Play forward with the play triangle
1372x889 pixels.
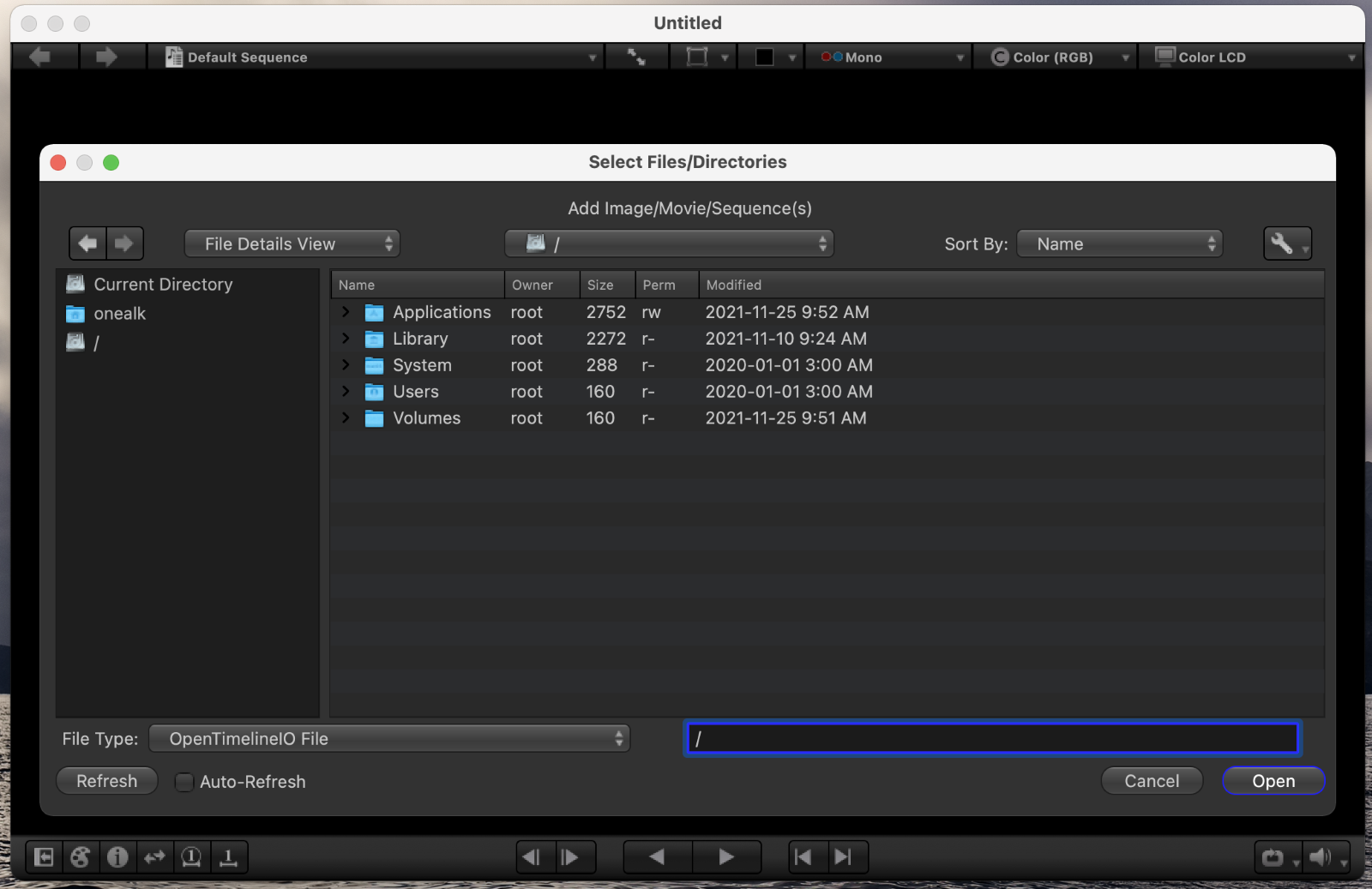click(726, 856)
